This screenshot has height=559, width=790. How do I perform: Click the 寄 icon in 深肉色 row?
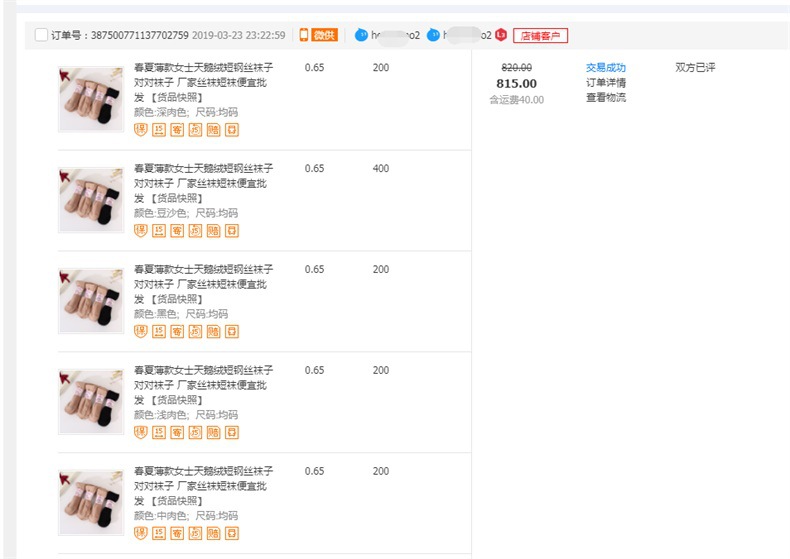(x=177, y=130)
